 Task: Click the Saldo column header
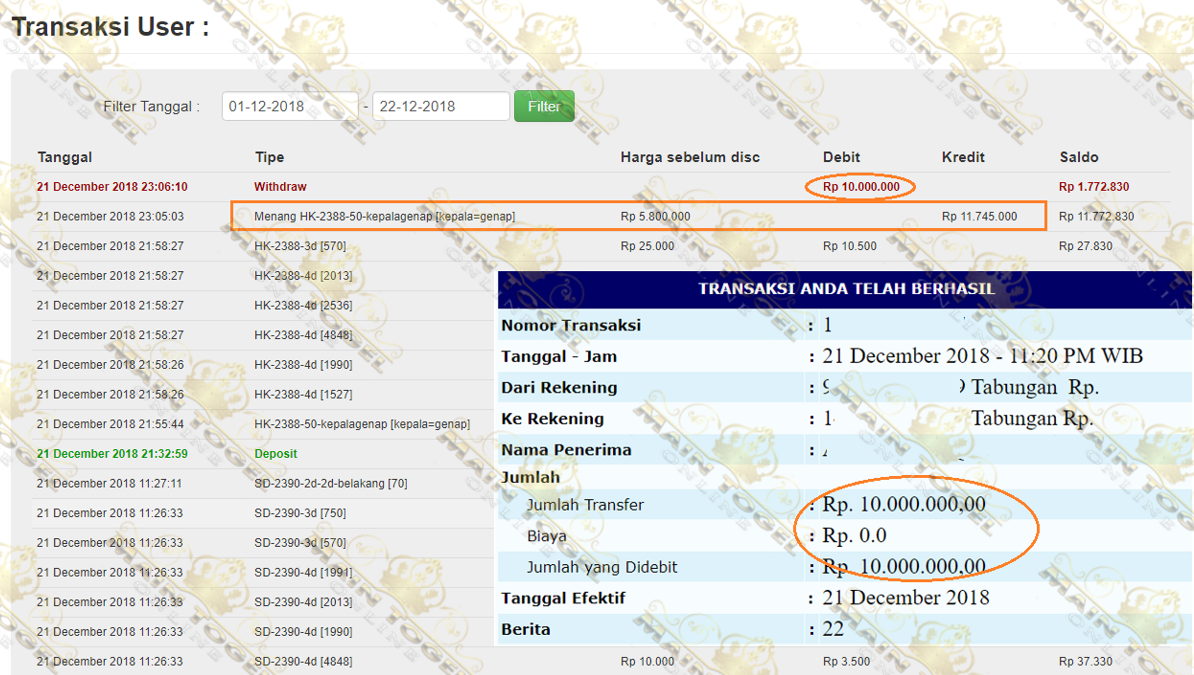point(1079,157)
